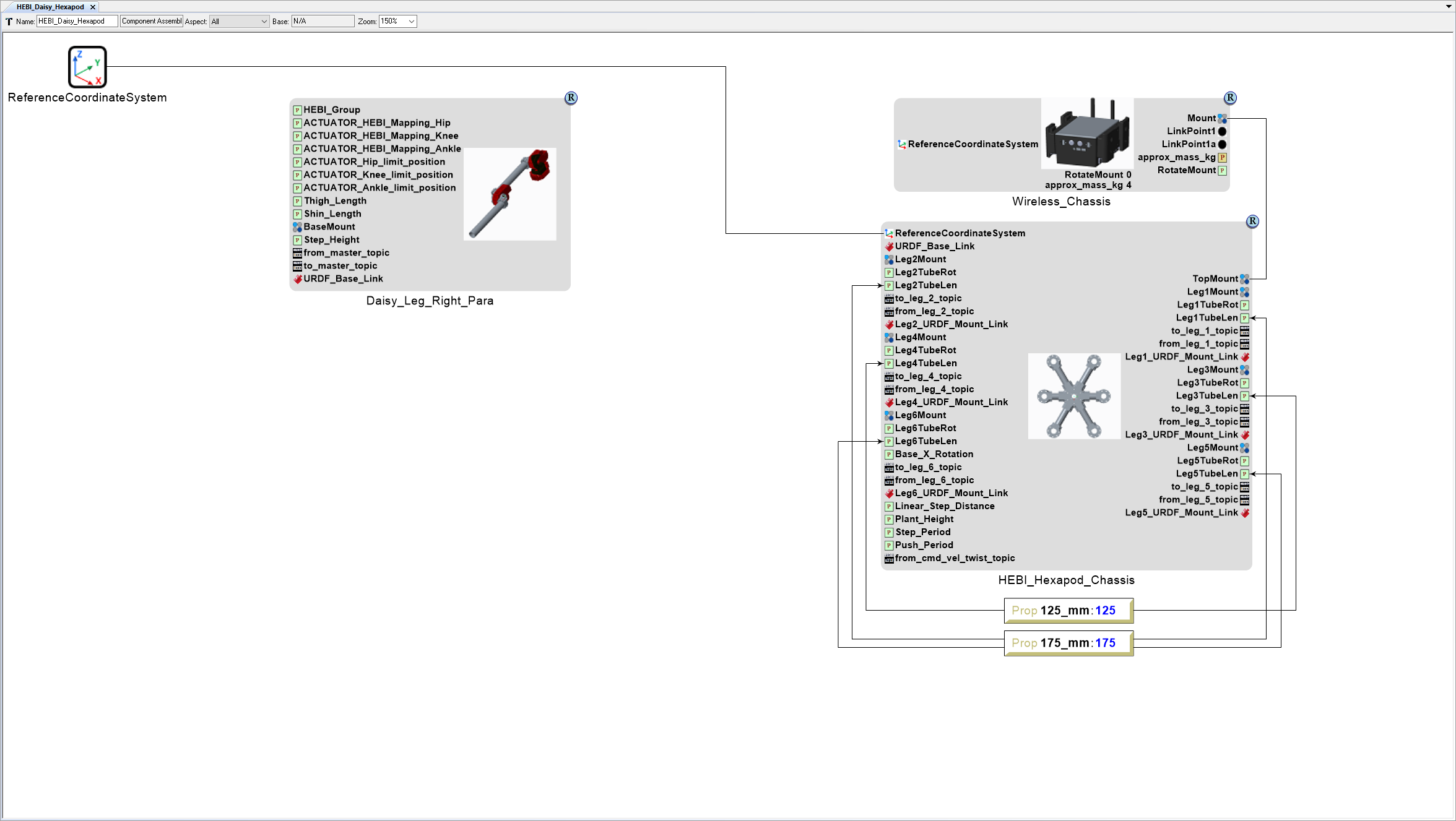Click the Component Assembly button
The width and height of the screenshot is (1456, 821).
151,20
